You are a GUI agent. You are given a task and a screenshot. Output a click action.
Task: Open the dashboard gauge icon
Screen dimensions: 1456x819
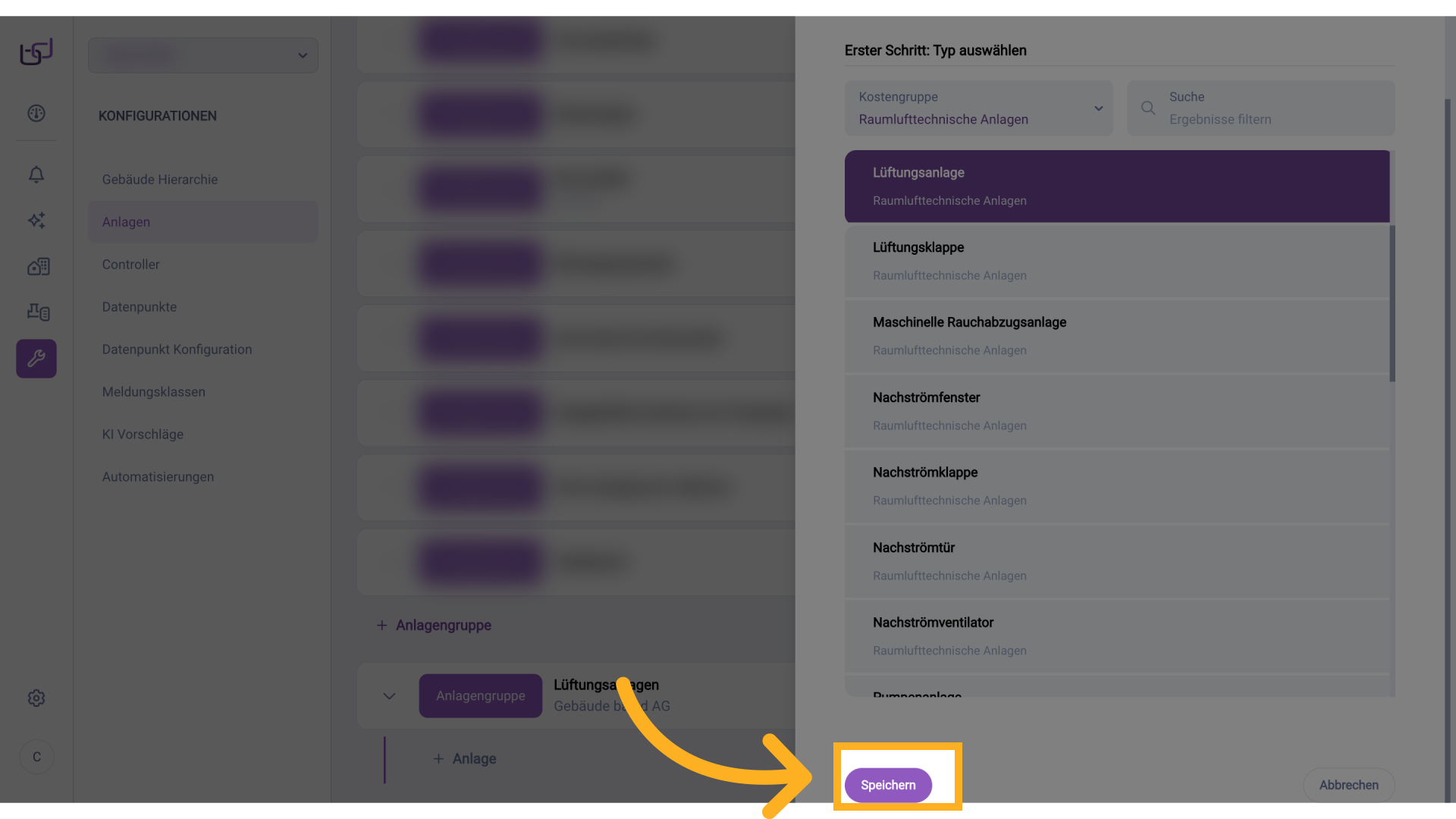pyautogui.click(x=36, y=114)
